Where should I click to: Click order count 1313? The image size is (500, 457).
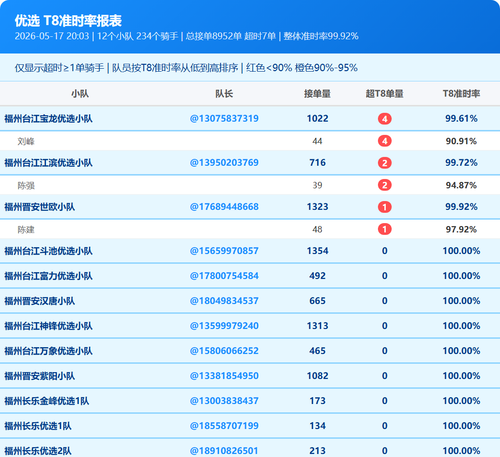(317, 326)
